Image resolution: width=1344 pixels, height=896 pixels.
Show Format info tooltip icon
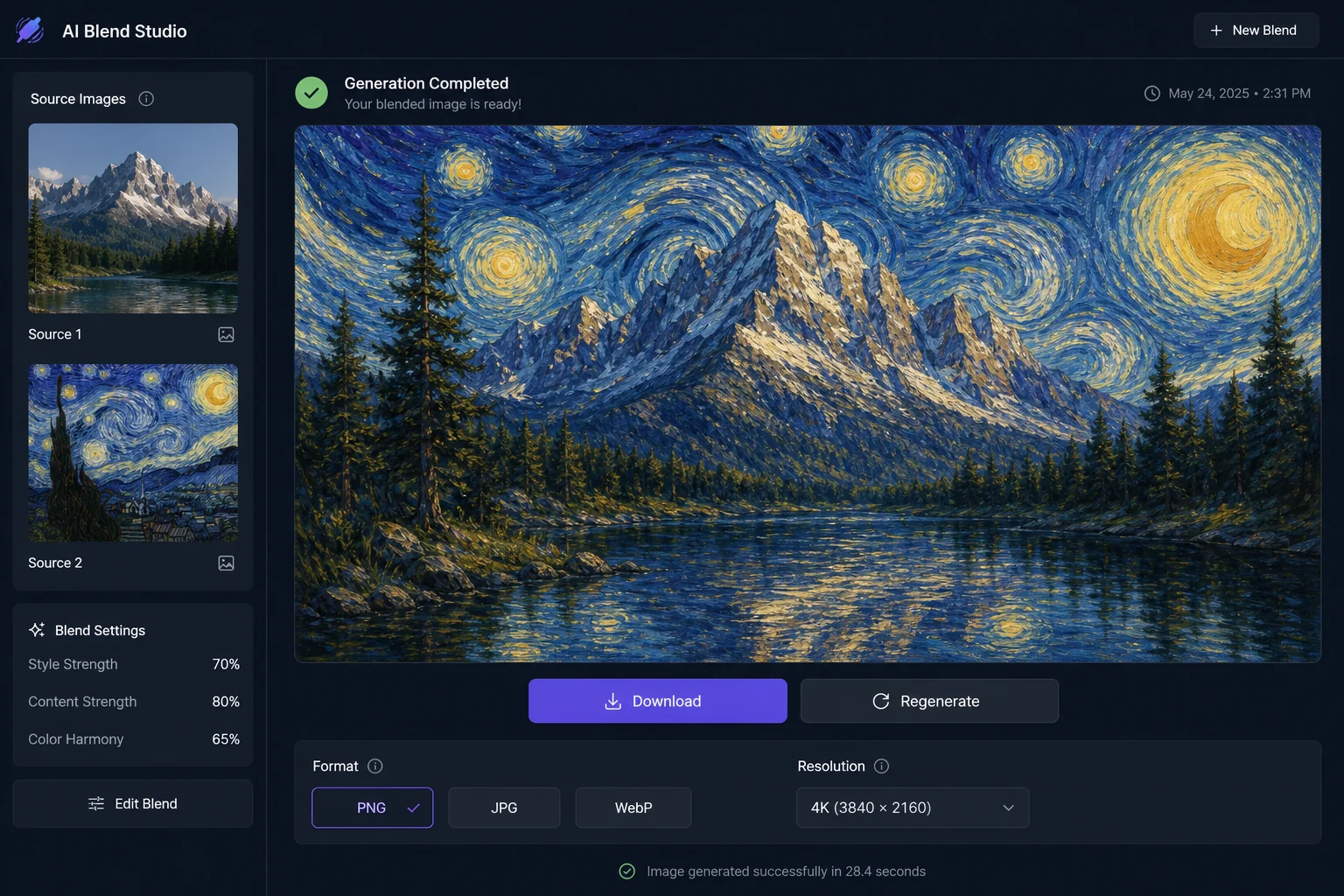pyautogui.click(x=375, y=766)
